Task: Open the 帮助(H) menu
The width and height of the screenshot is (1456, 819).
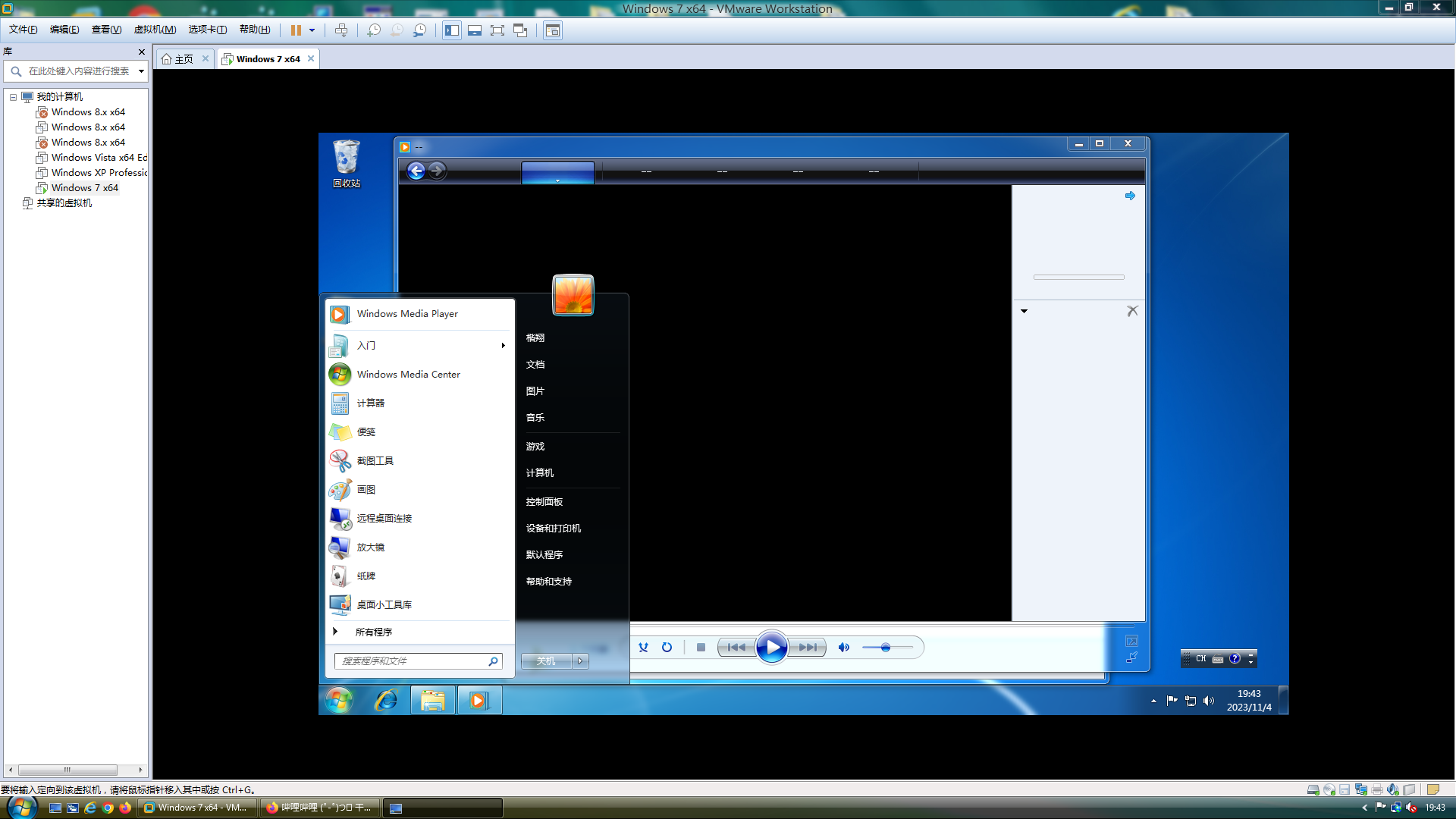Action: 255,30
